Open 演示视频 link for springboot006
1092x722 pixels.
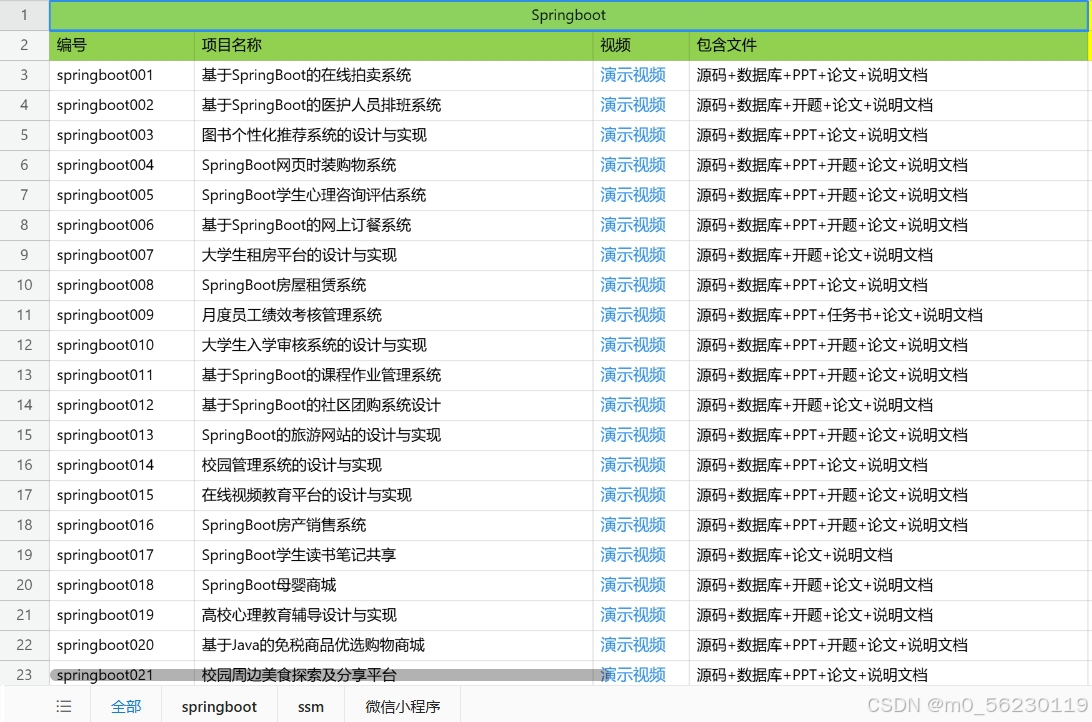pyautogui.click(x=633, y=225)
